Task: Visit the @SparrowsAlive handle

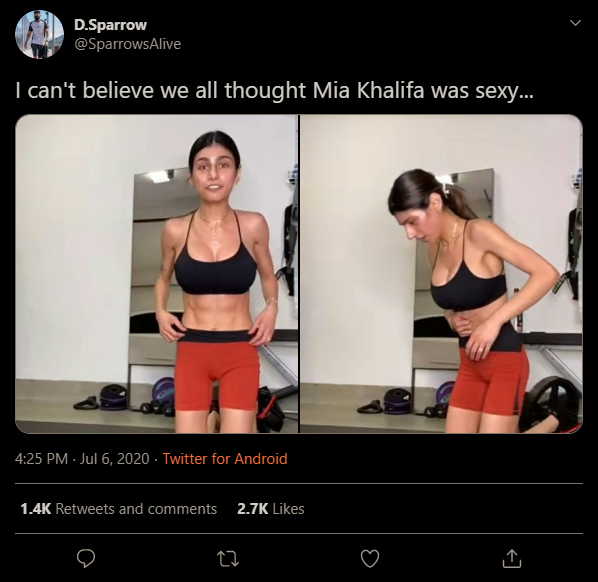Action: [127, 44]
